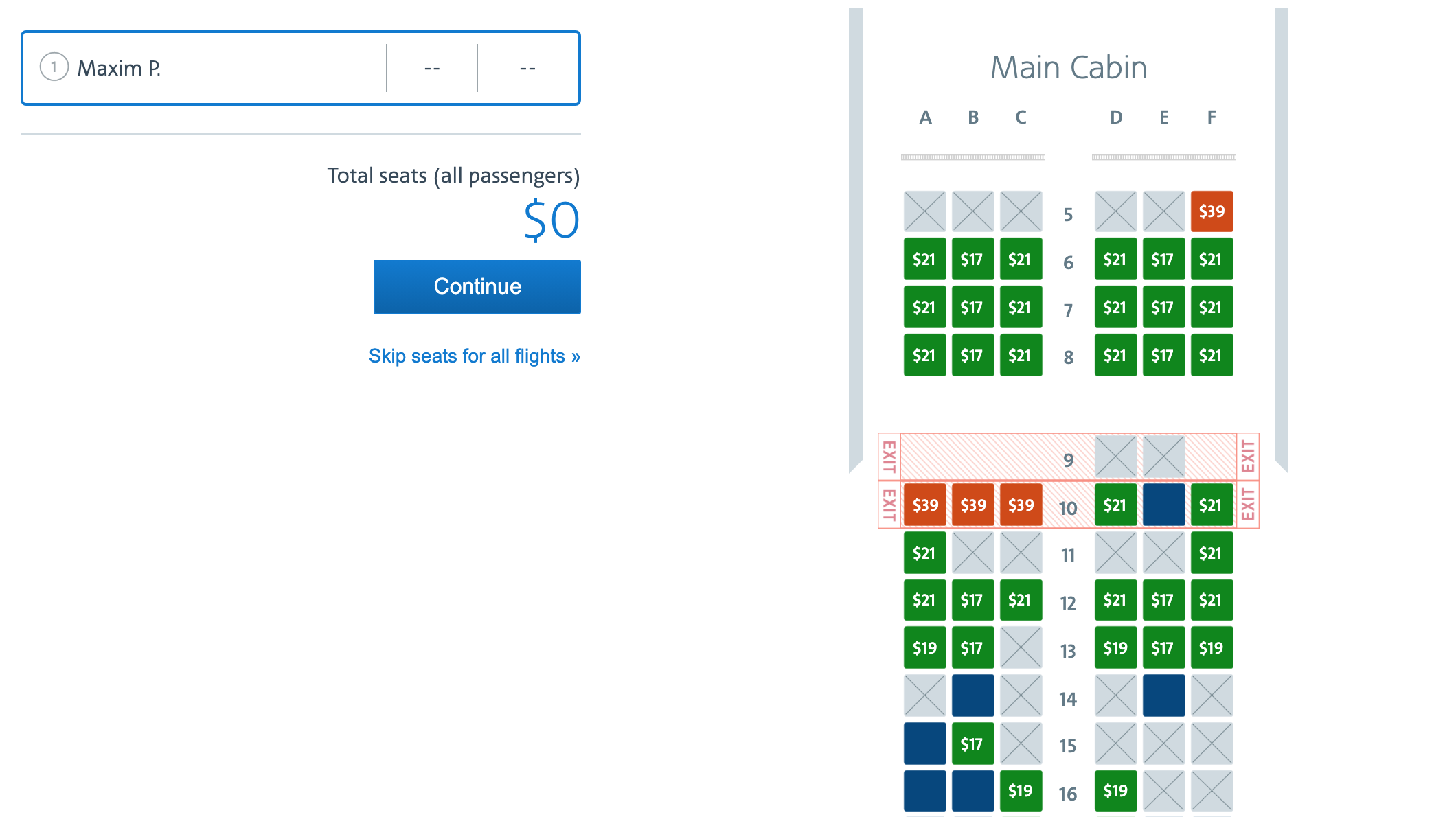
Task: Choose seat 13A priced $19
Action: (x=924, y=647)
